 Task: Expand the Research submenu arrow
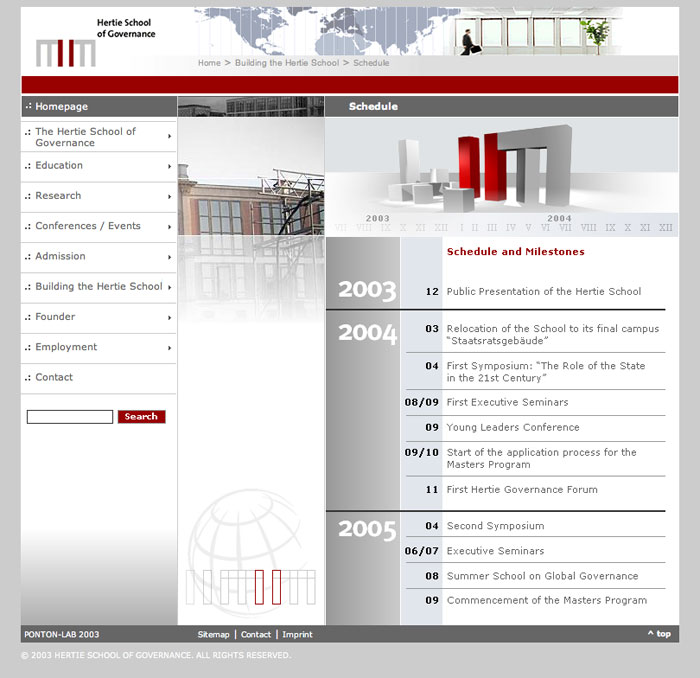170,197
